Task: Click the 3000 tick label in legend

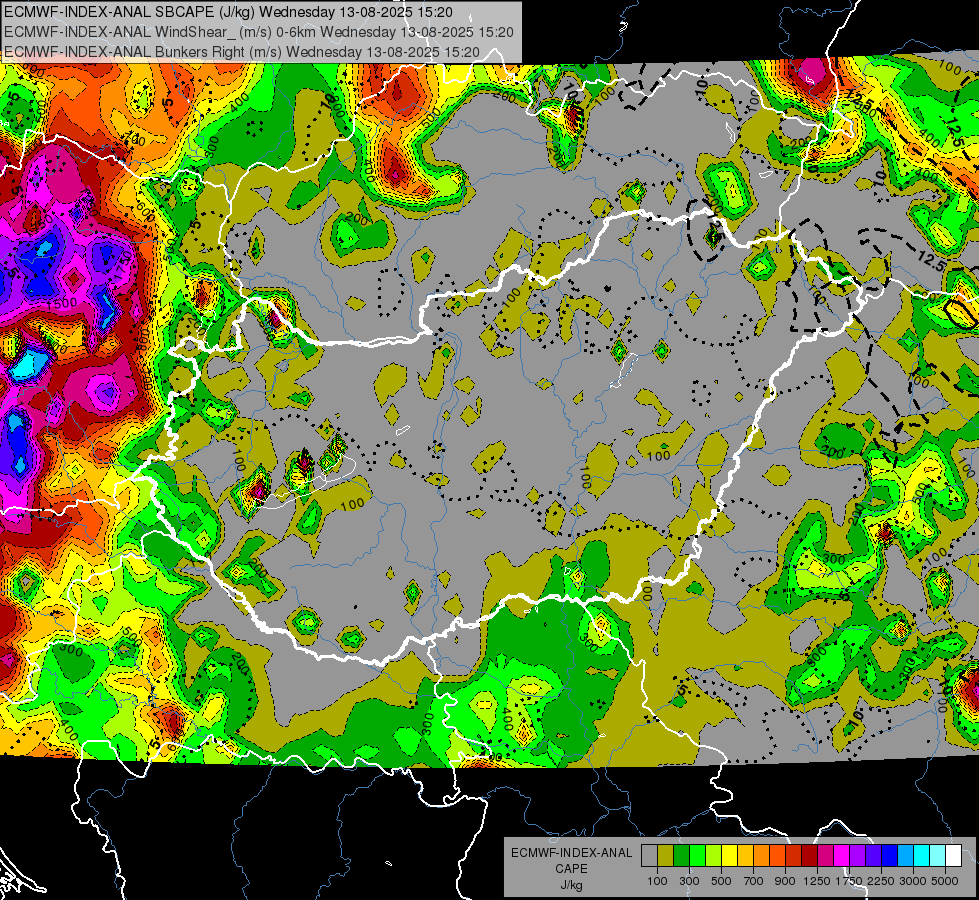Action: pyautogui.click(x=913, y=881)
